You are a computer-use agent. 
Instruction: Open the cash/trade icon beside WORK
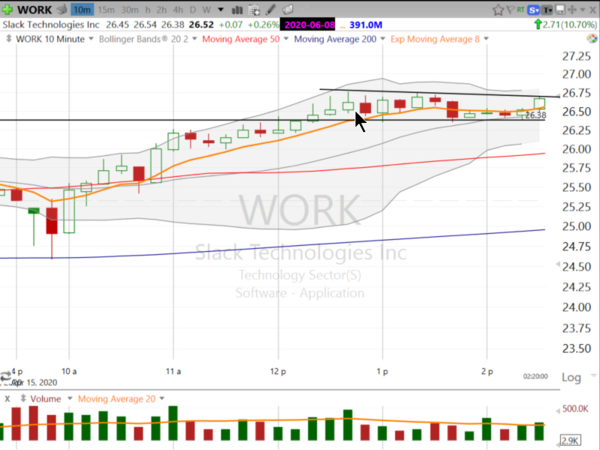click(x=62, y=10)
